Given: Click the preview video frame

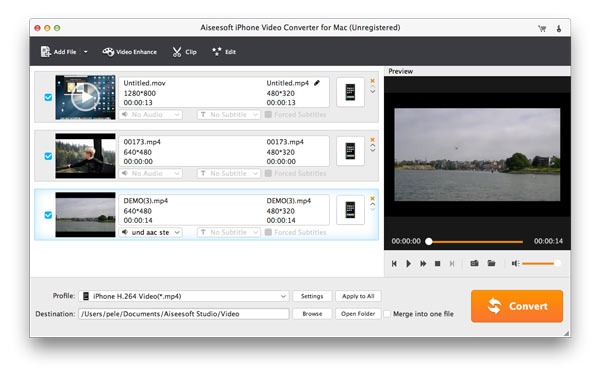Looking at the screenshot, I should click(x=477, y=155).
